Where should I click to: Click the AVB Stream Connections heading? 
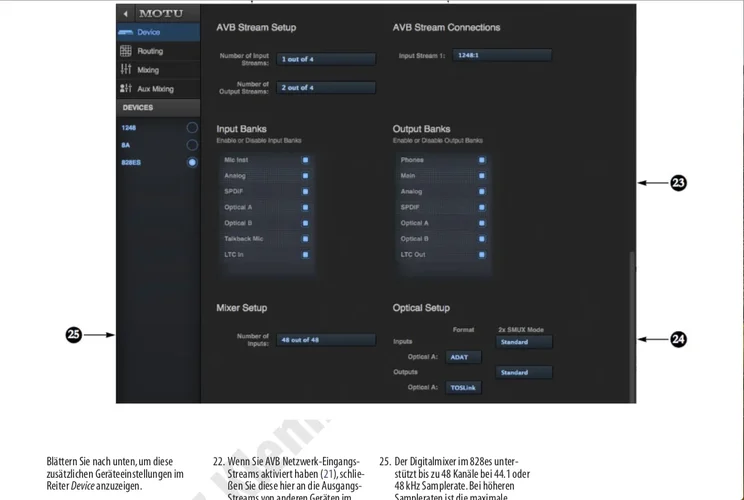446,28
